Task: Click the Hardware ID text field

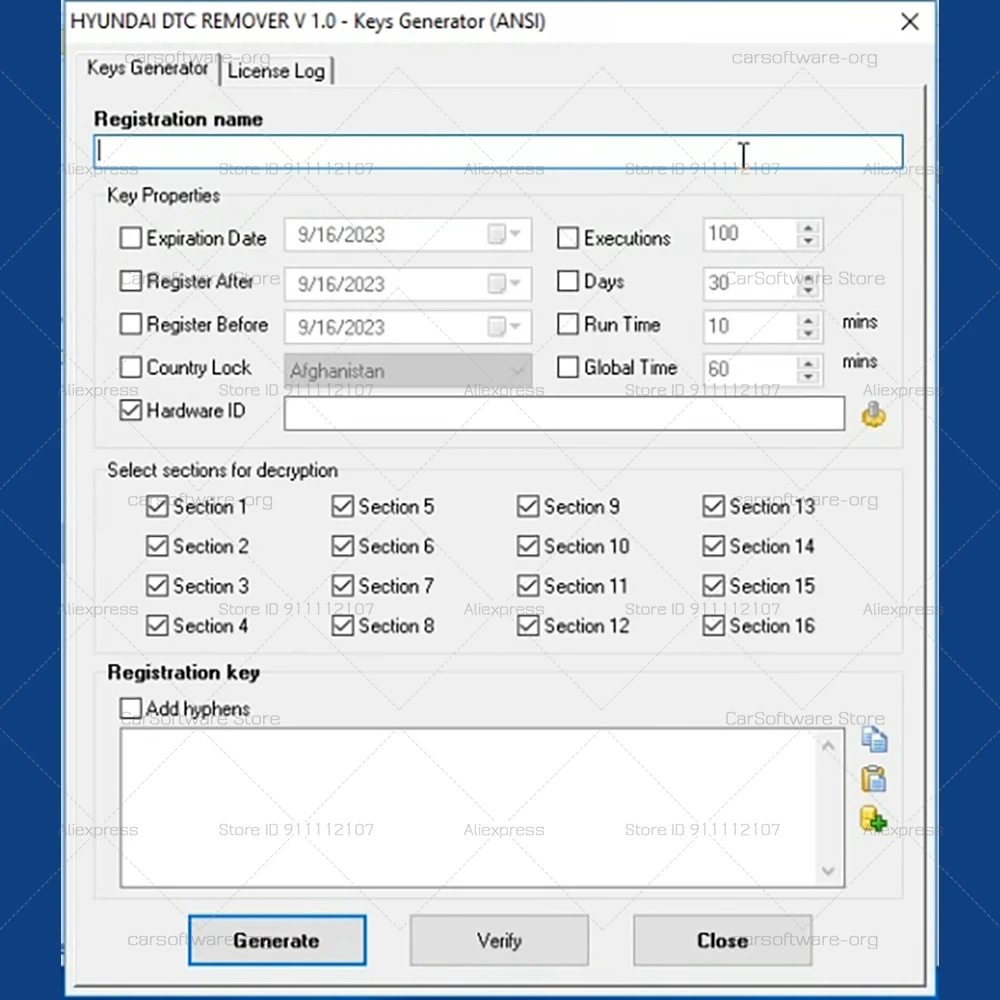Action: [564, 413]
